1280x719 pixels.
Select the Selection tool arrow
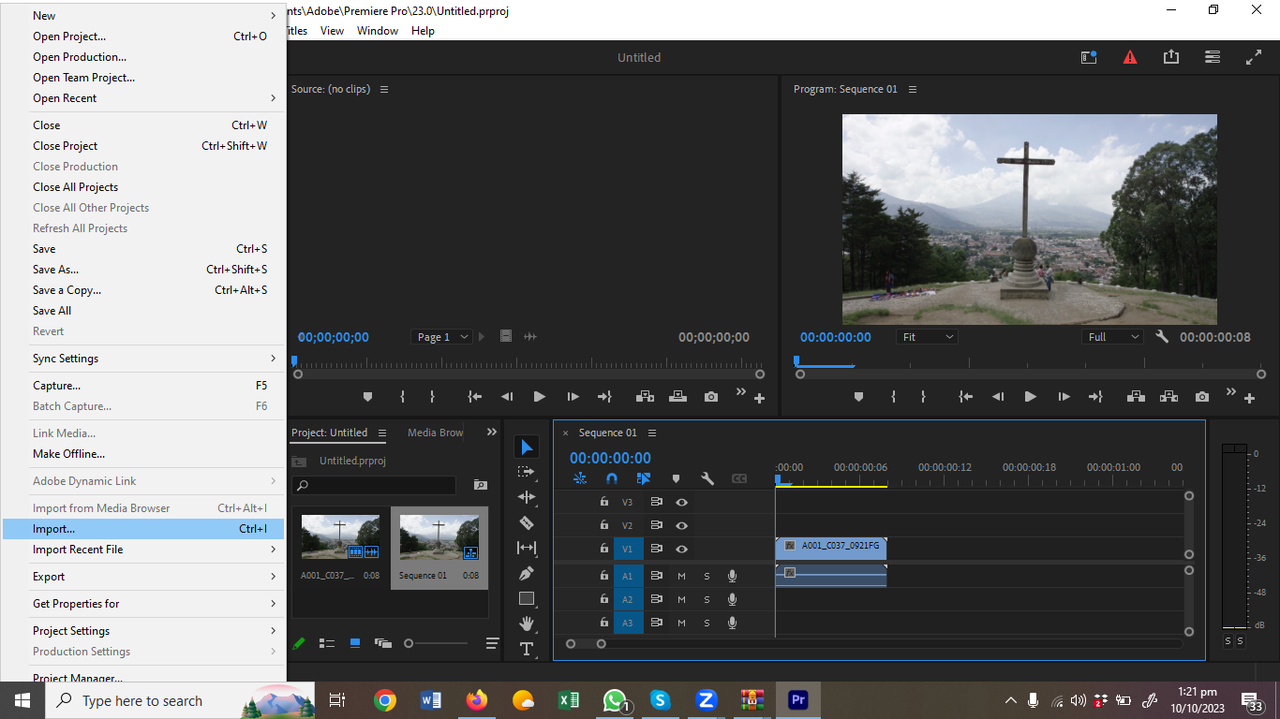point(527,447)
